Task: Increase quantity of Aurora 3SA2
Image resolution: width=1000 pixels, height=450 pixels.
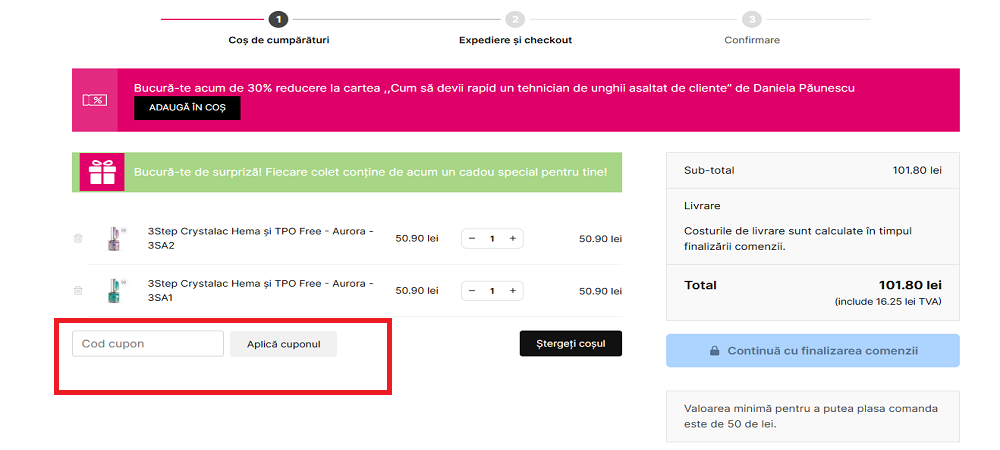Action: tap(513, 239)
